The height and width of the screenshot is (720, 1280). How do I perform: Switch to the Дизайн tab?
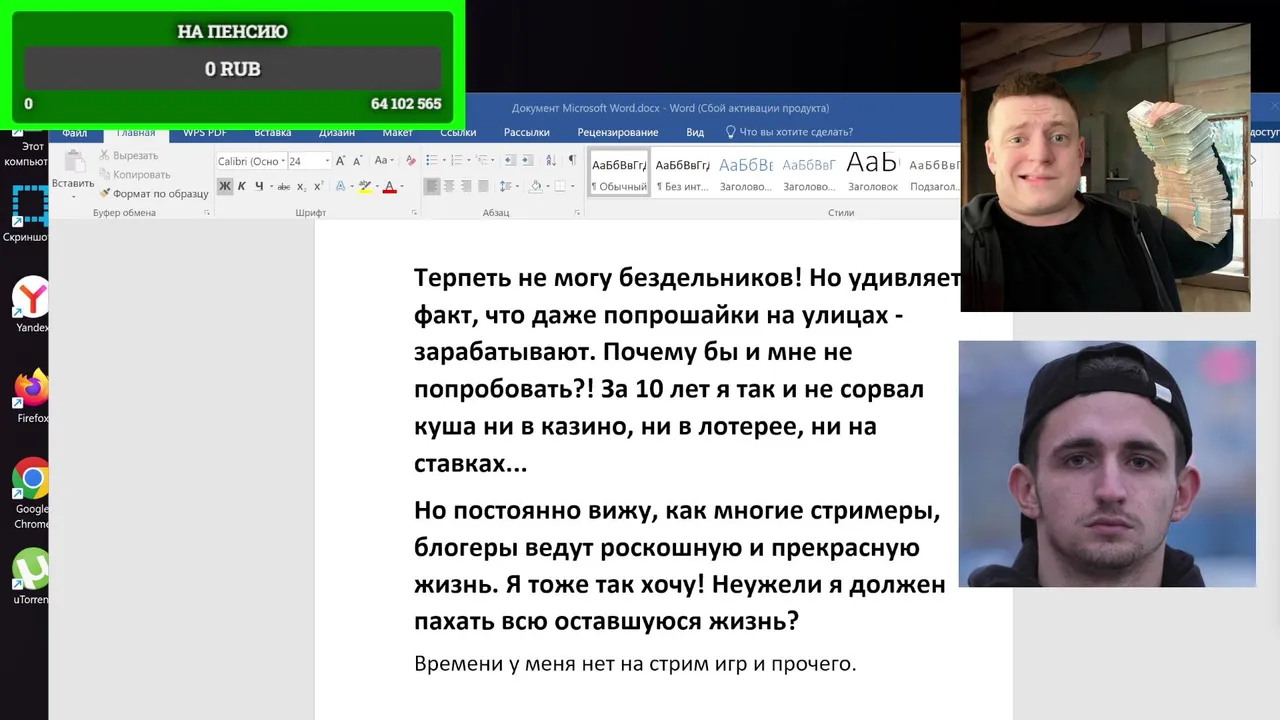(337, 132)
